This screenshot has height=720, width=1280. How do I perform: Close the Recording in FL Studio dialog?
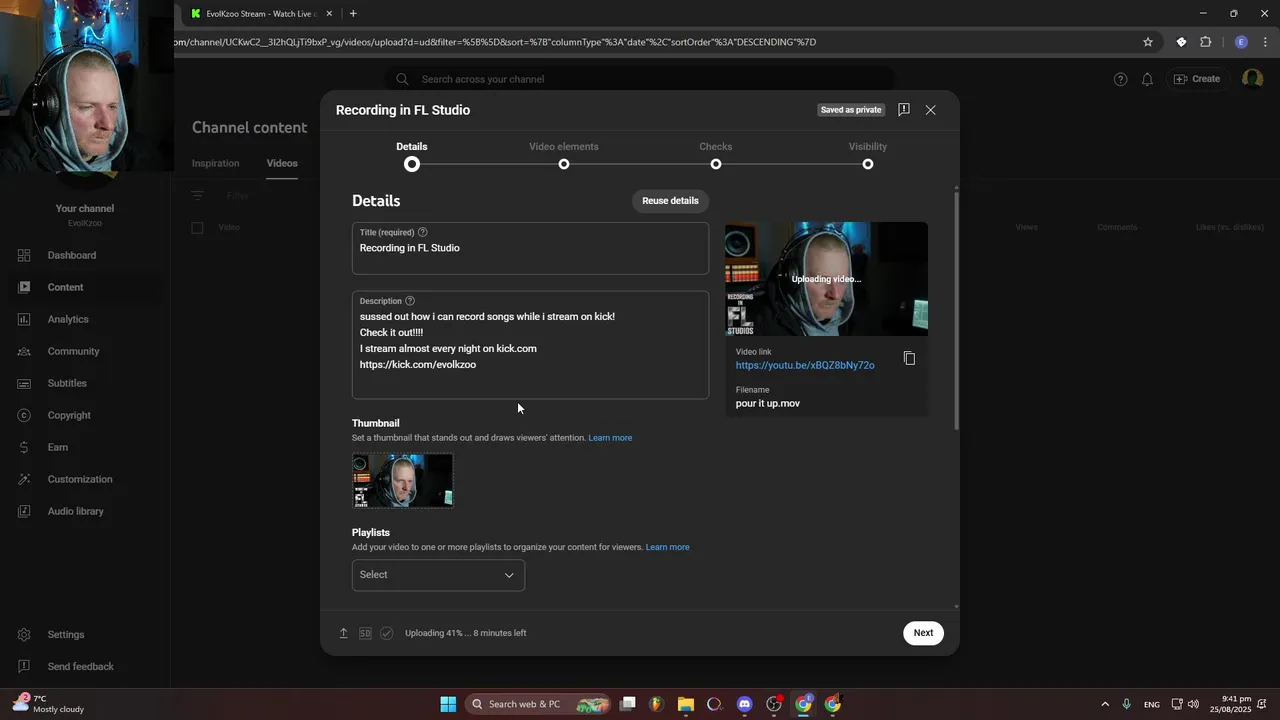(x=931, y=110)
